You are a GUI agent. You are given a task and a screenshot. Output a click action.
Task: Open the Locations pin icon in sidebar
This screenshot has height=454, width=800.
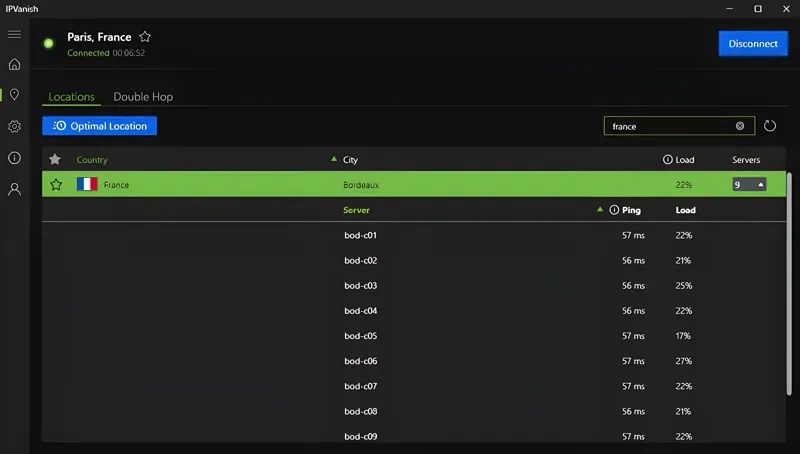point(14,95)
